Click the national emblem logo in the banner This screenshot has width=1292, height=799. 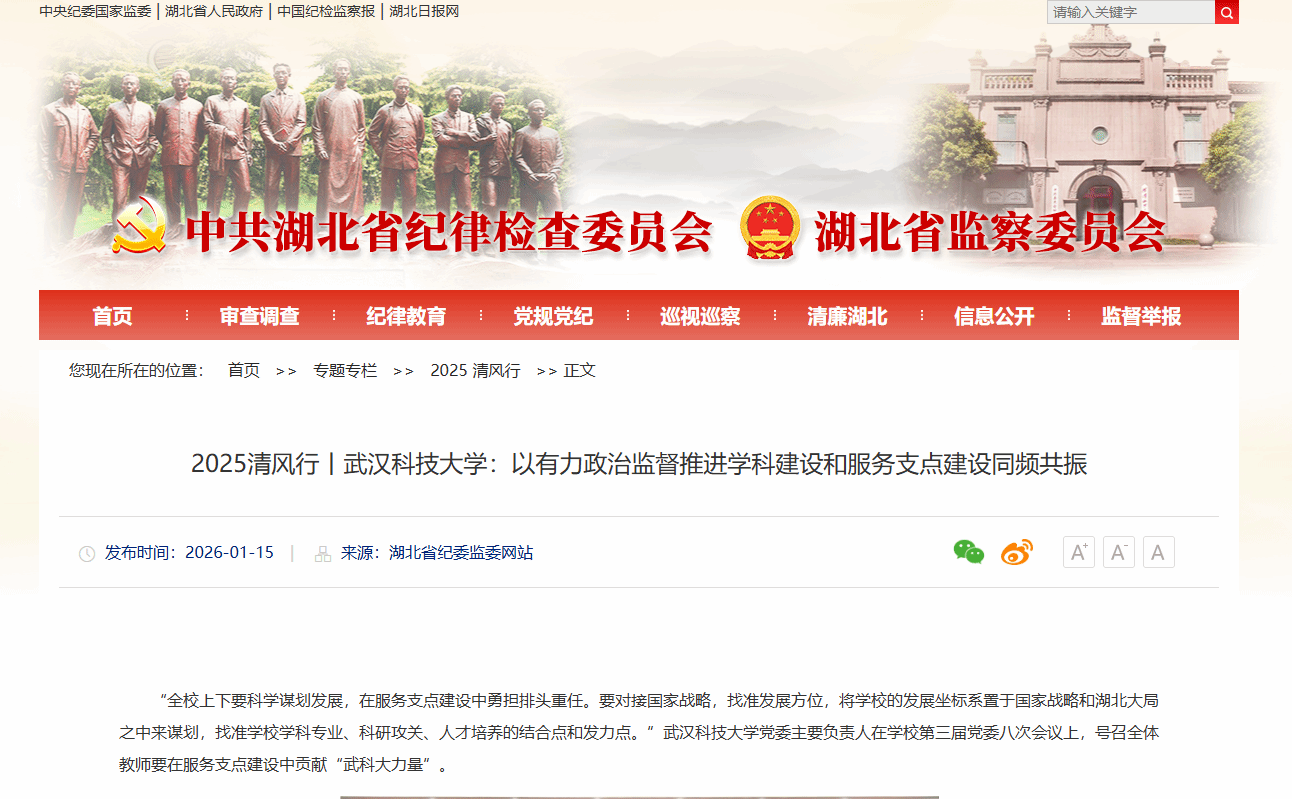click(770, 227)
